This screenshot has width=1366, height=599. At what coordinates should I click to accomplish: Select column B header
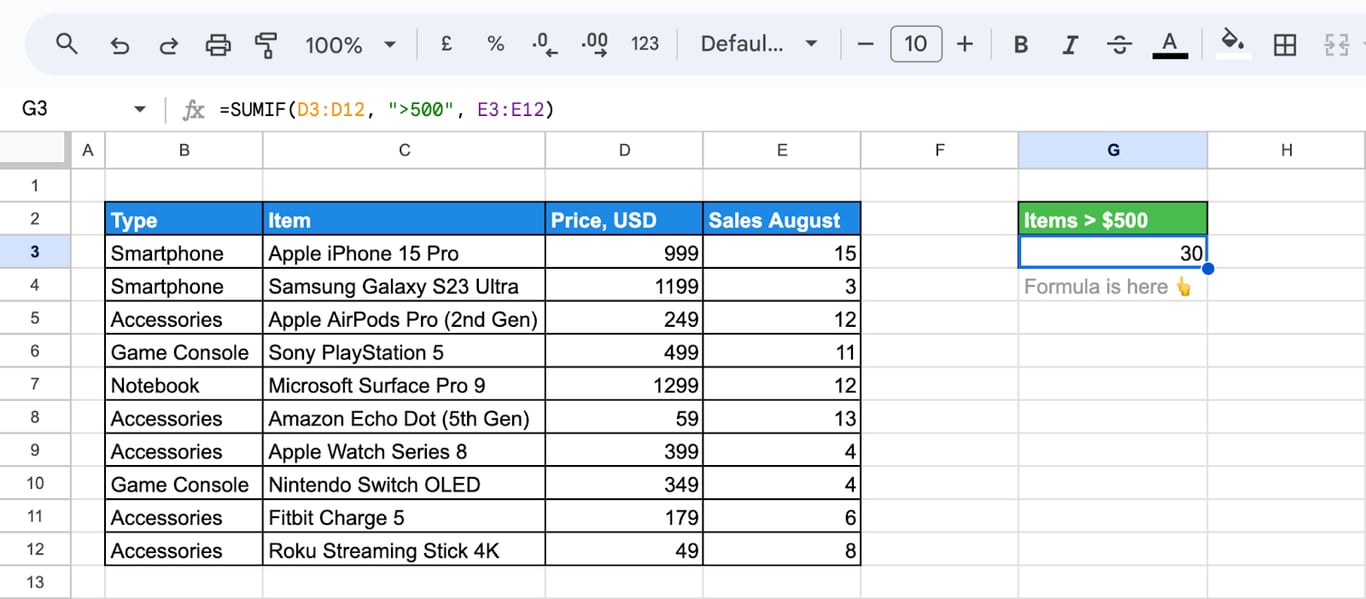click(x=184, y=150)
